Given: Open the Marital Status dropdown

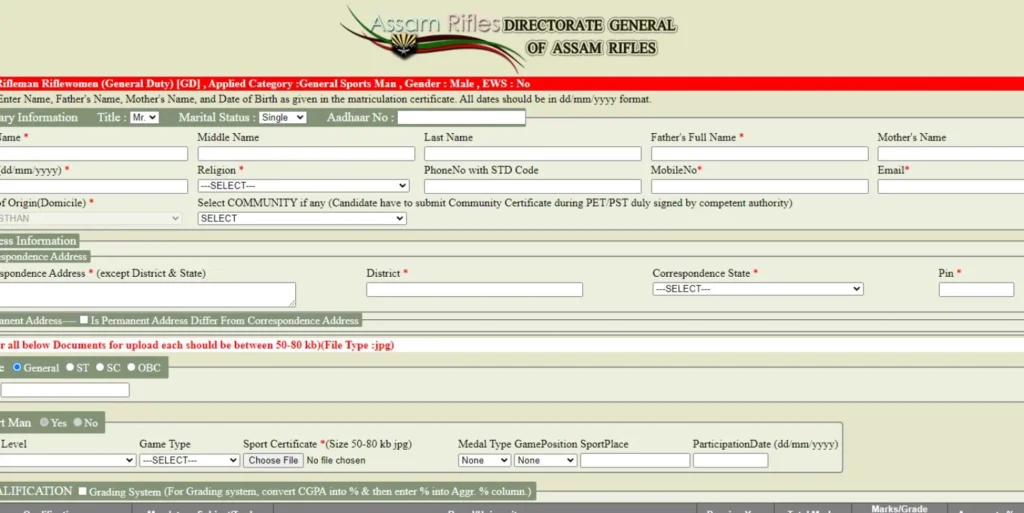Looking at the screenshot, I should [282, 117].
